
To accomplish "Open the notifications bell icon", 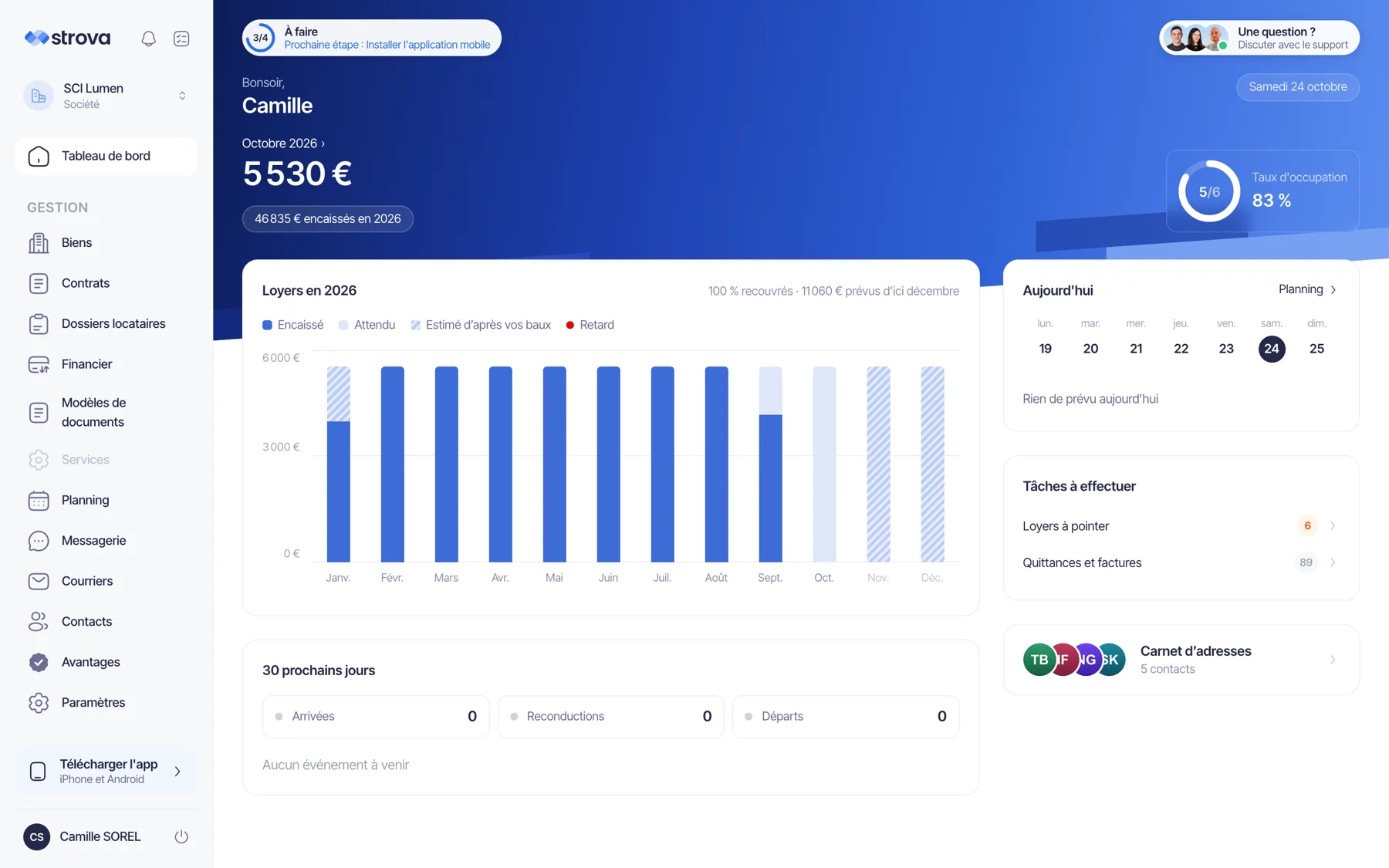I will click(148, 39).
